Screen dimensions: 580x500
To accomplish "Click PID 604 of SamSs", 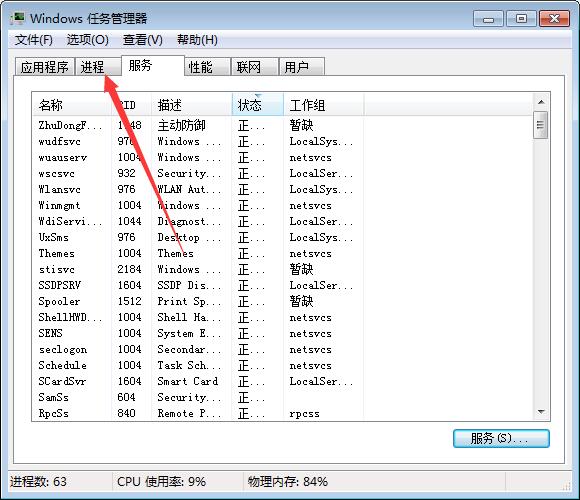I will tap(126, 397).
